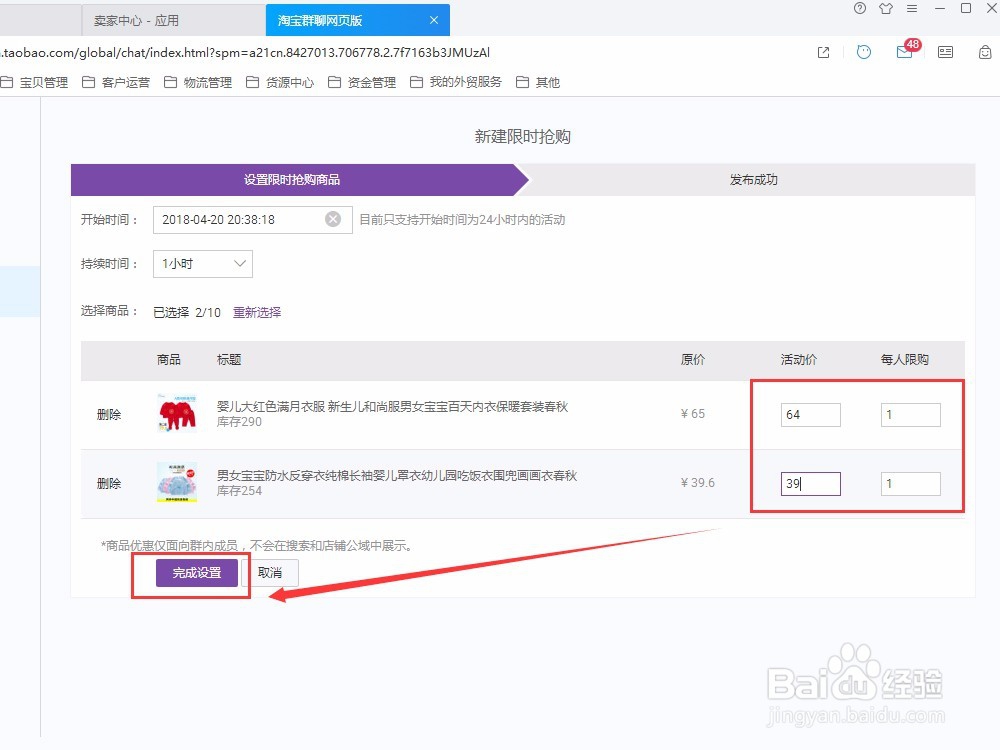Open the help question-mark icon
This screenshot has width=1000, height=750.
[859, 9]
